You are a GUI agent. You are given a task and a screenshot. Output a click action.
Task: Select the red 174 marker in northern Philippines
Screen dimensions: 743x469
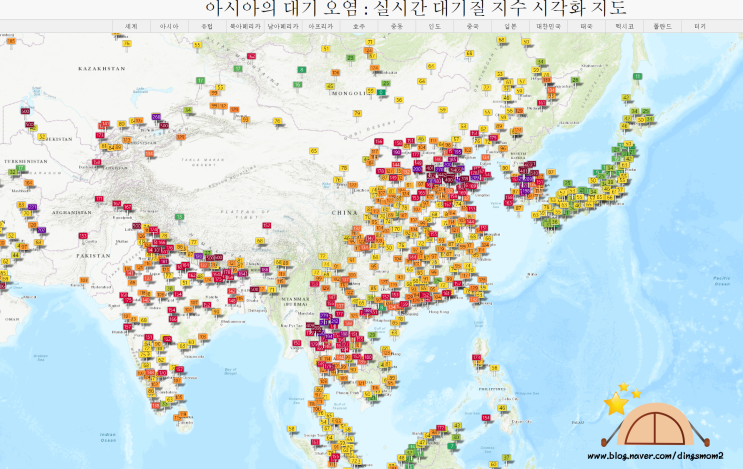(477, 358)
